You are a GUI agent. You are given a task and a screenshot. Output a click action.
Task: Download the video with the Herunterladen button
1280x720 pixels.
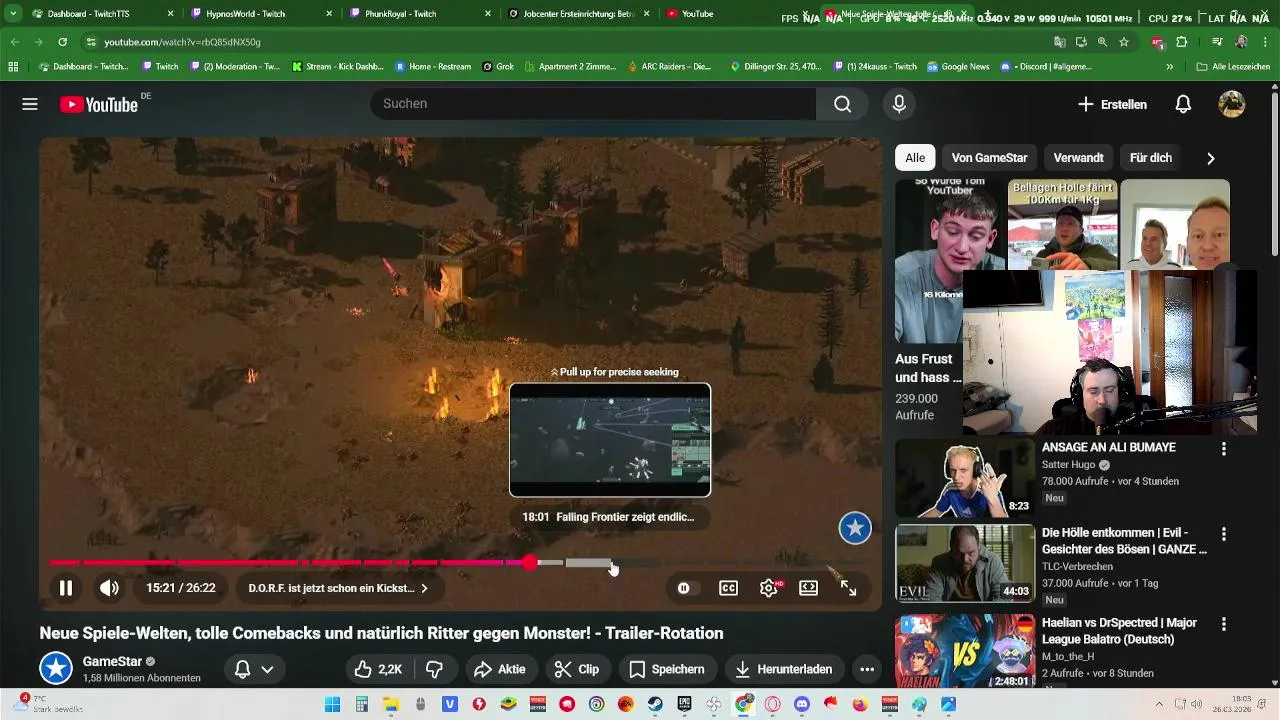tap(783, 669)
